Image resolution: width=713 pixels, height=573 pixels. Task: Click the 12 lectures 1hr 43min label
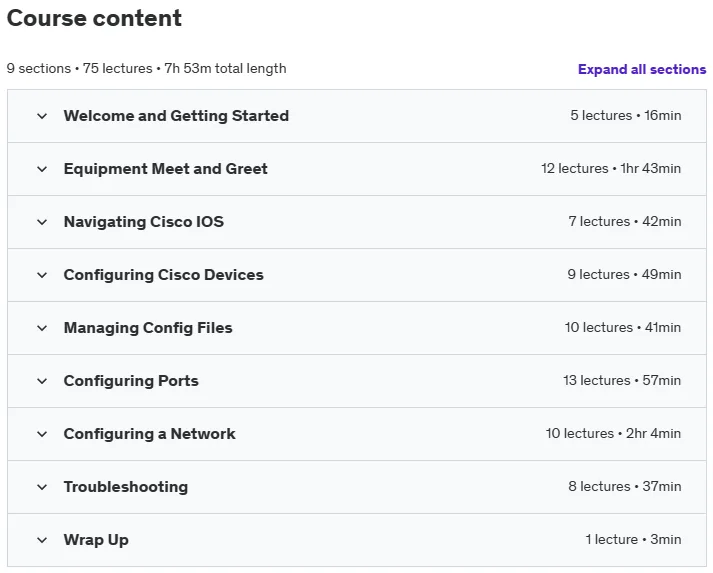point(611,168)
